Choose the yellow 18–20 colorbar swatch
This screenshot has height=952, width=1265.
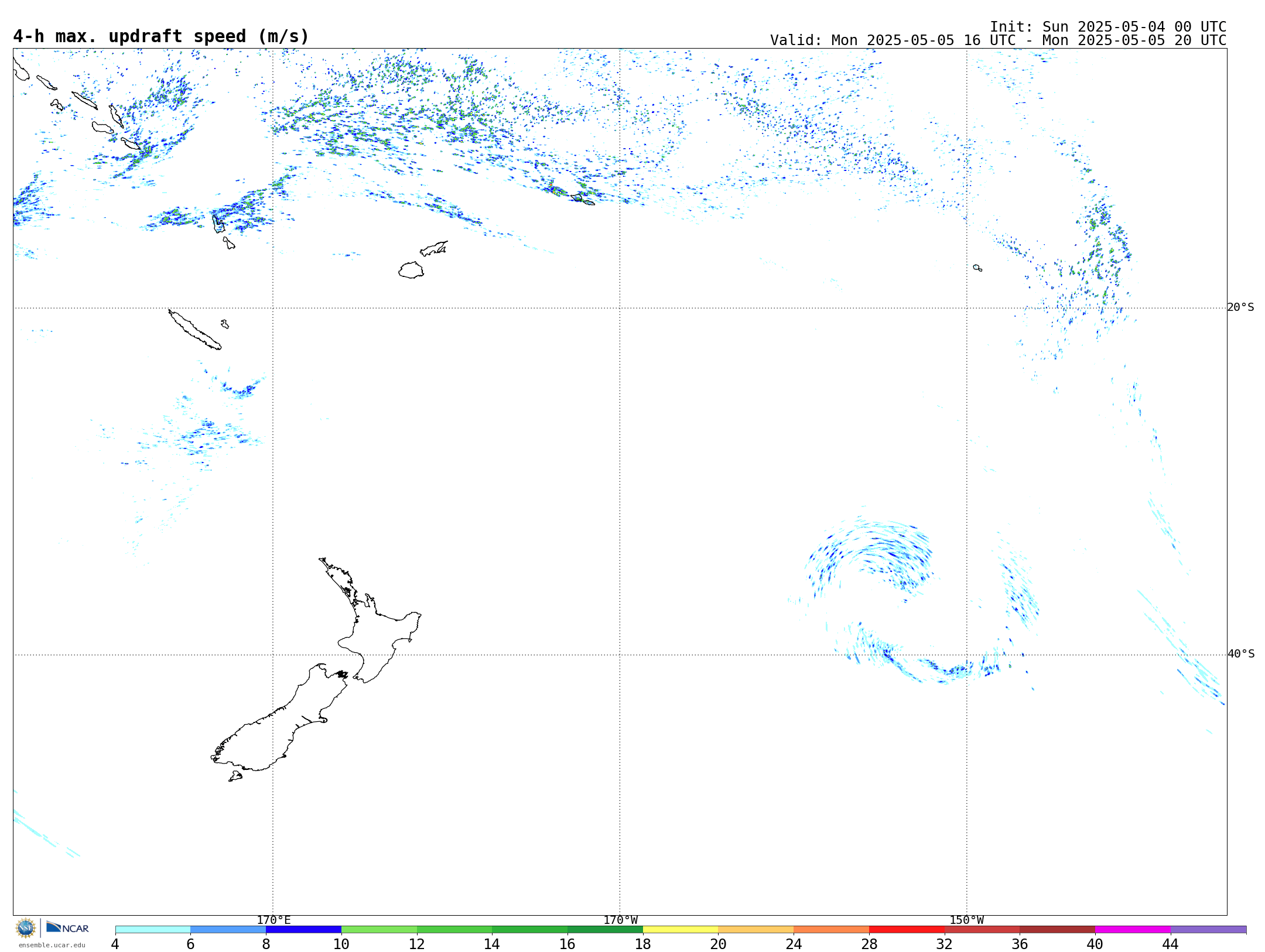681,930
